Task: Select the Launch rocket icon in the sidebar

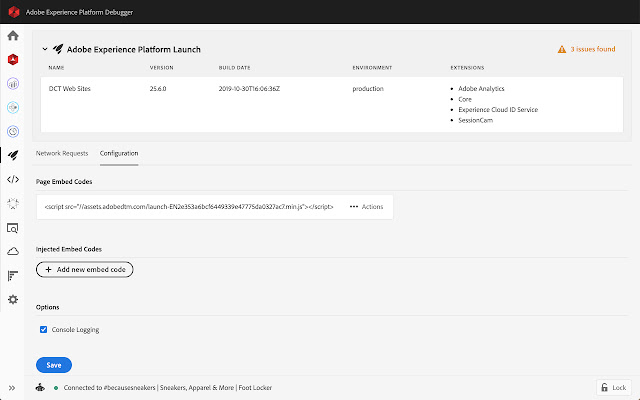Action: tap(13, 155)
